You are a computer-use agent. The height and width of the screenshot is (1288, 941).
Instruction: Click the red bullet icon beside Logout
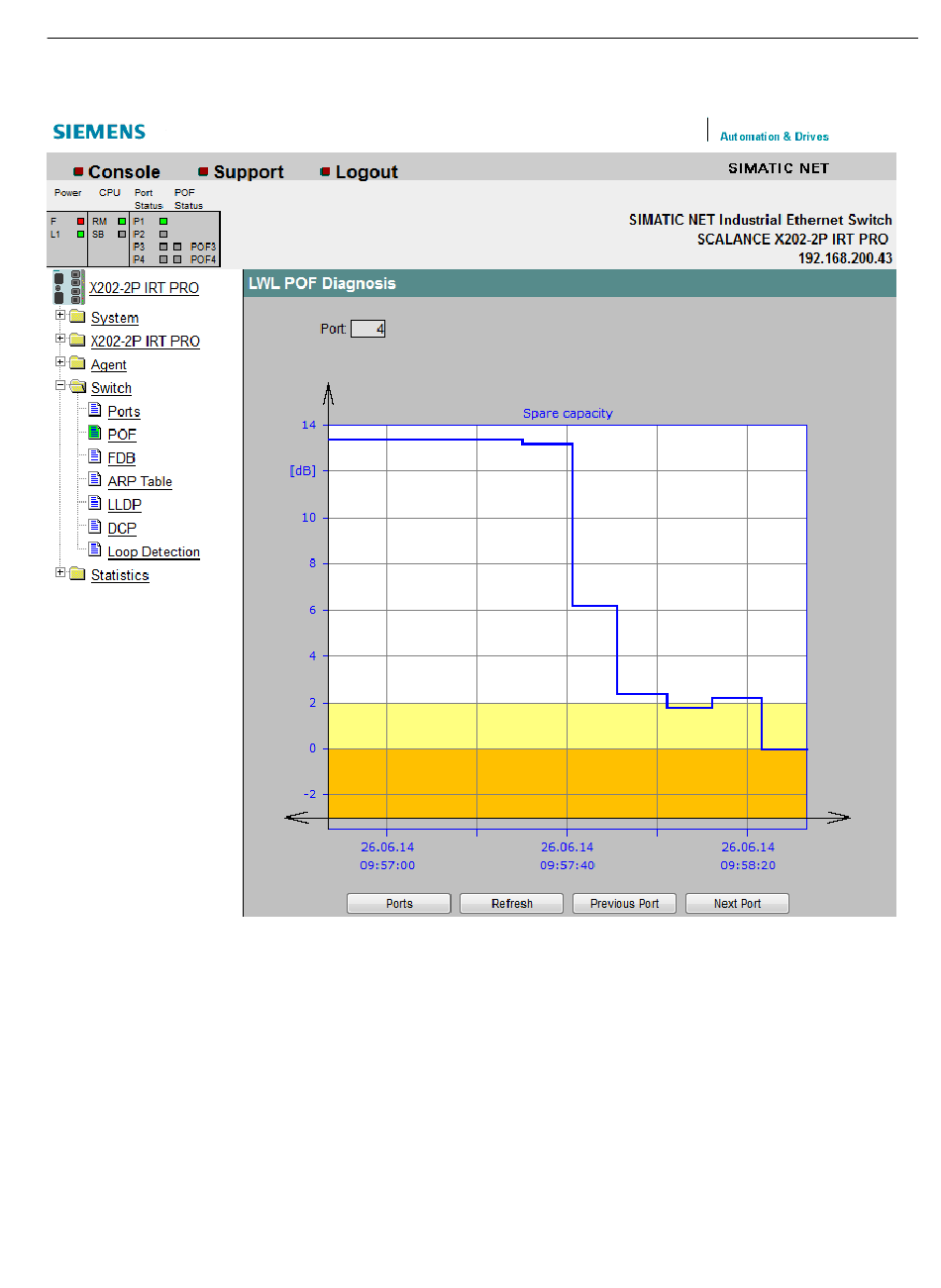(x=325, y=172)
